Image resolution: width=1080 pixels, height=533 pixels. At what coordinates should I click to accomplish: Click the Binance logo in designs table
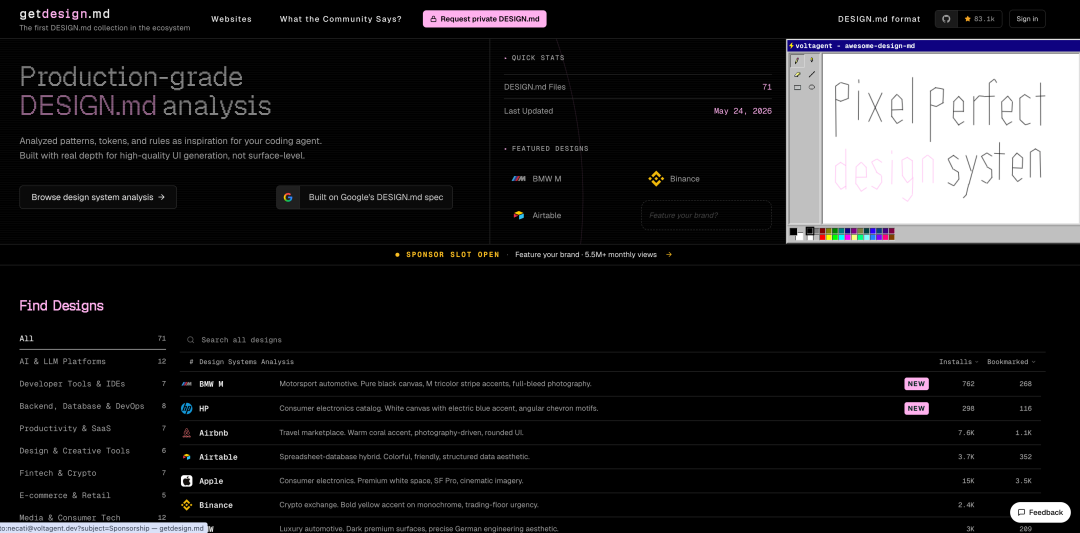pyautogui.click(x=186, y=505)
